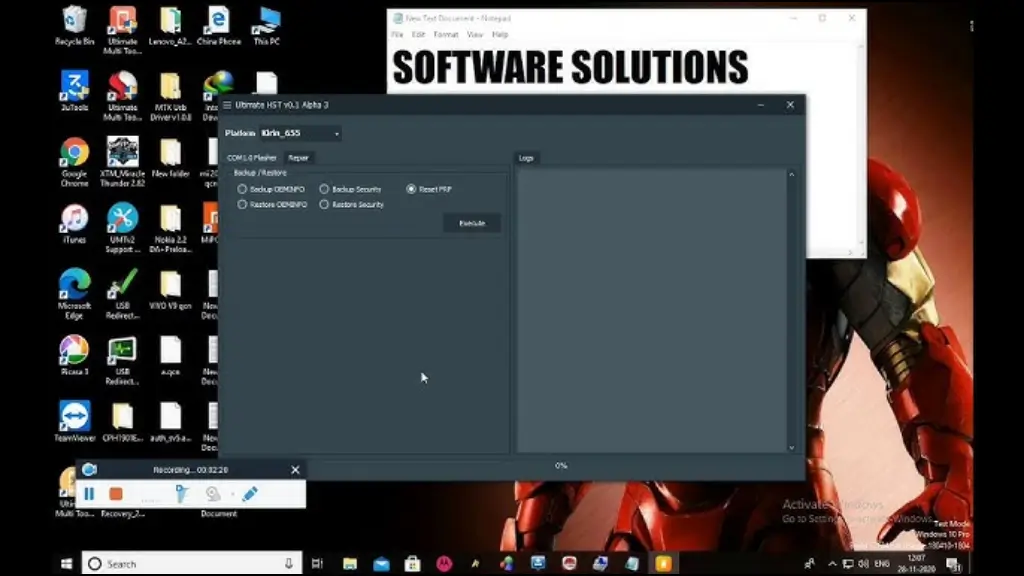
Task: Click the microphone icon in taskbar search
Action: pyautogui.click(x=289, y=564)
